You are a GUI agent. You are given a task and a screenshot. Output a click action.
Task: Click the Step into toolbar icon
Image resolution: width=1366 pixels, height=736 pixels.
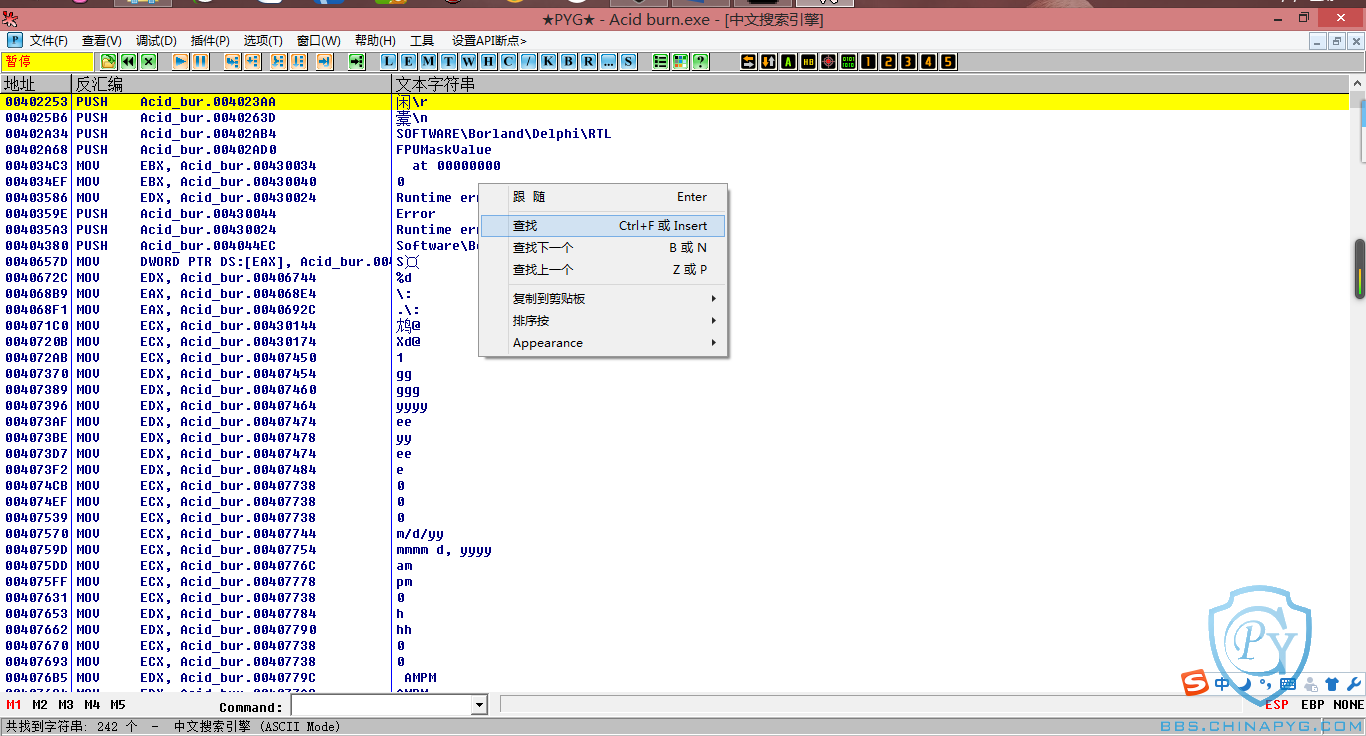(x=232, y=61)
